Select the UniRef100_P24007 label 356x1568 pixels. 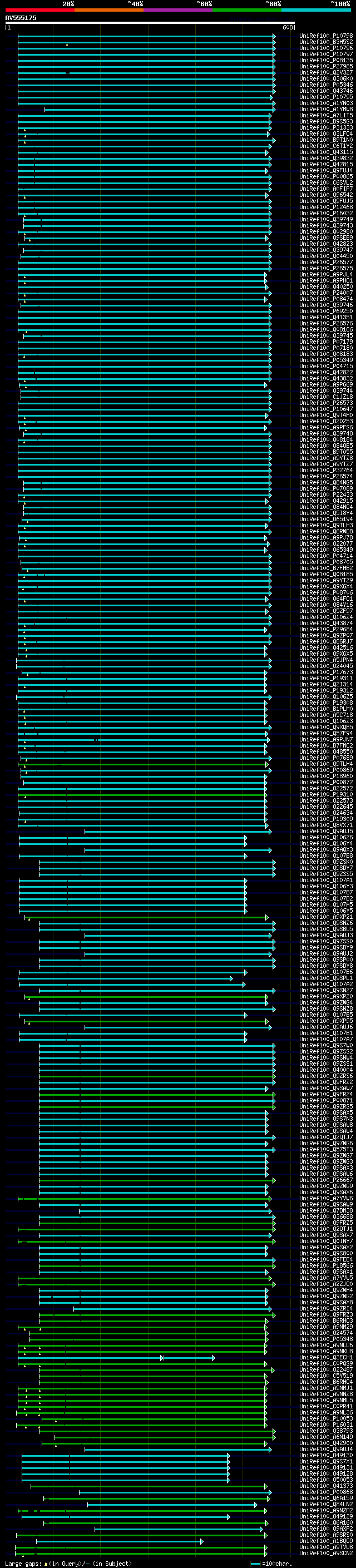click(326, 293)
